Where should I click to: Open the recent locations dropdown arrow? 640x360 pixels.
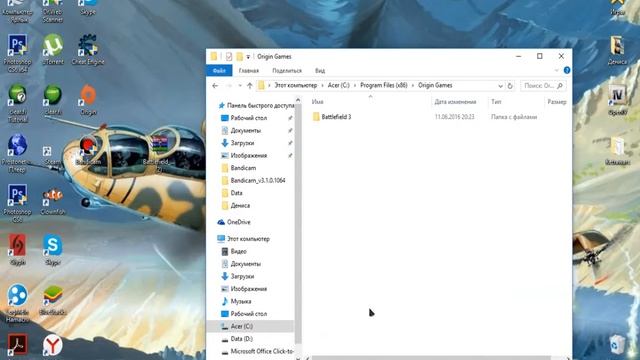[240, 86]
